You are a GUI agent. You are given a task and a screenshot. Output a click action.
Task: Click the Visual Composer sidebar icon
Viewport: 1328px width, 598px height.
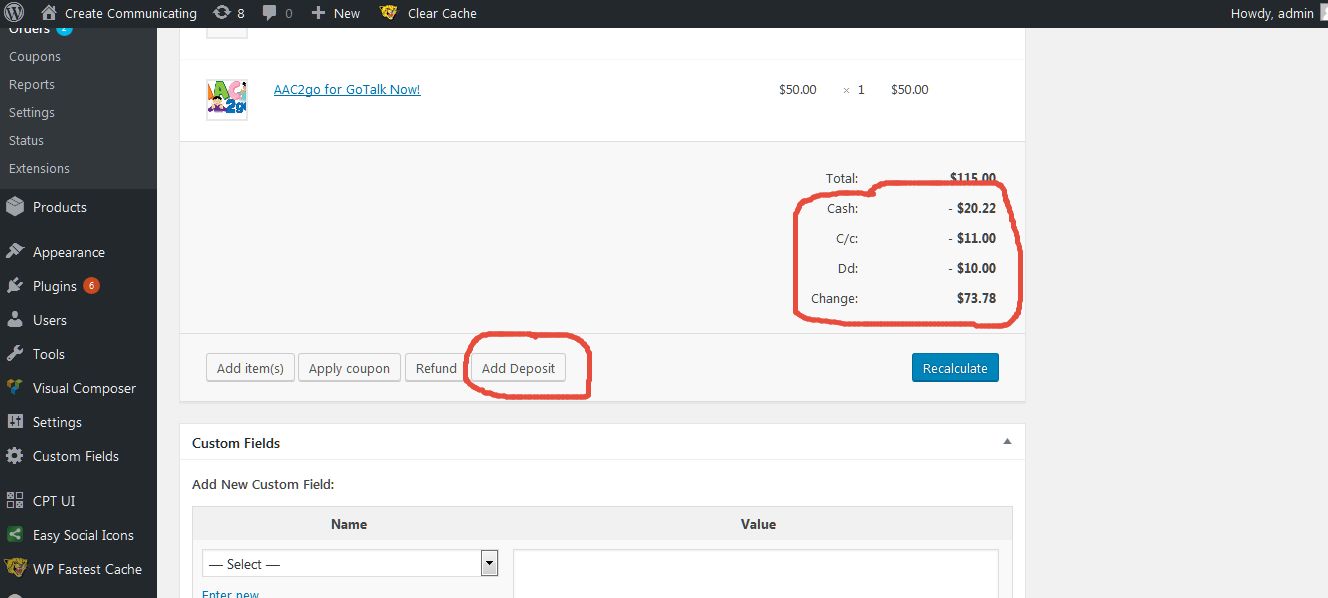pos(14,387)
